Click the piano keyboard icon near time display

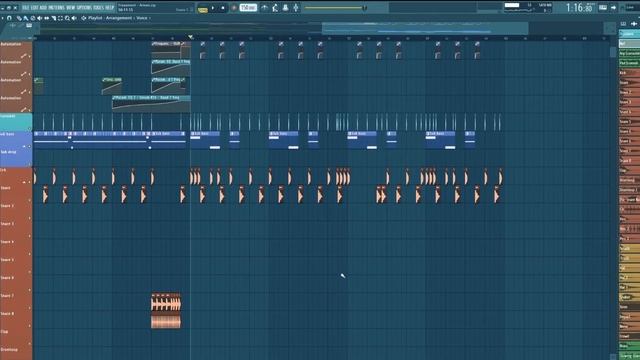603,8
